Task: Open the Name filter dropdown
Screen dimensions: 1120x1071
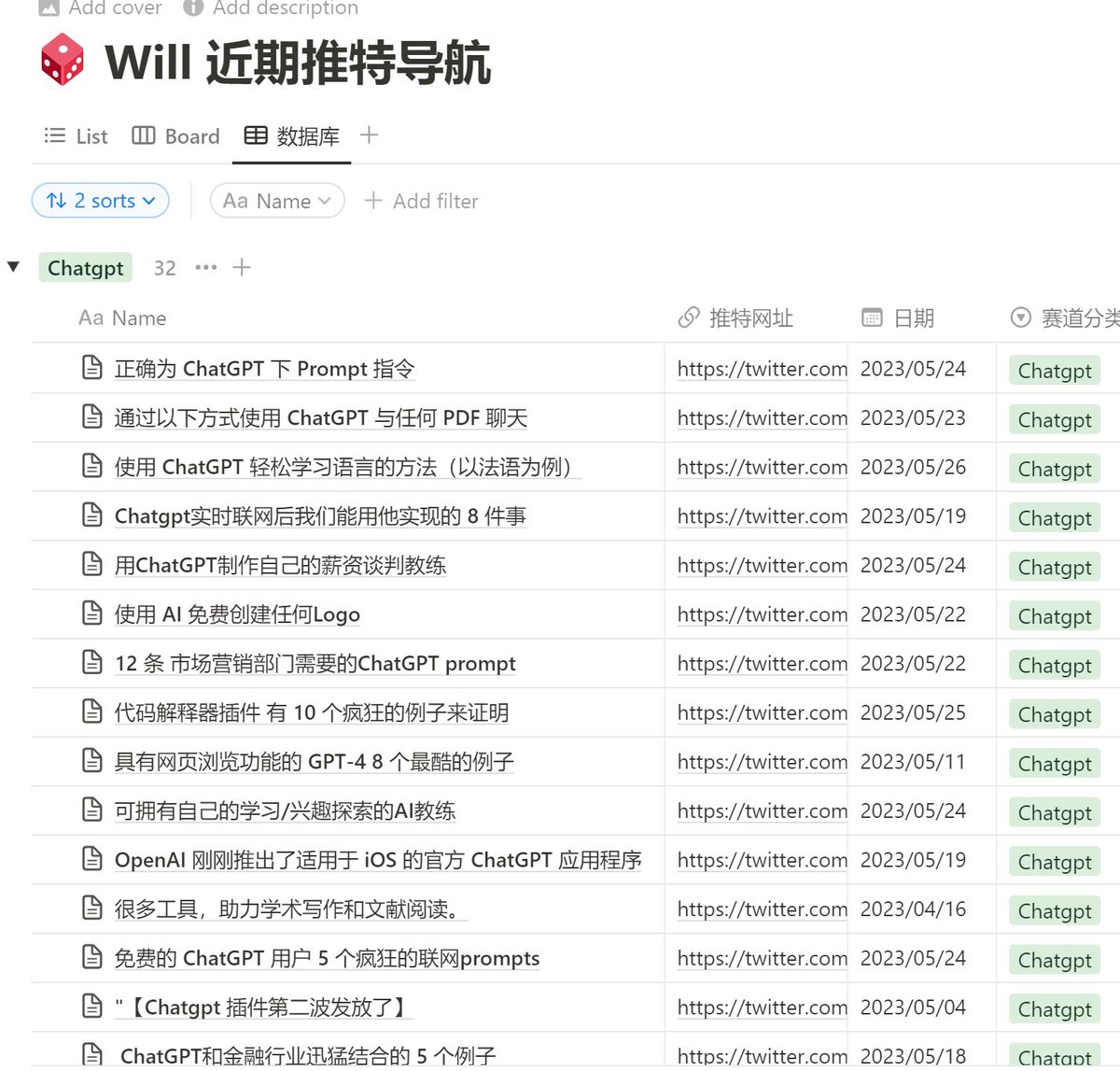Action: [277, 201]
